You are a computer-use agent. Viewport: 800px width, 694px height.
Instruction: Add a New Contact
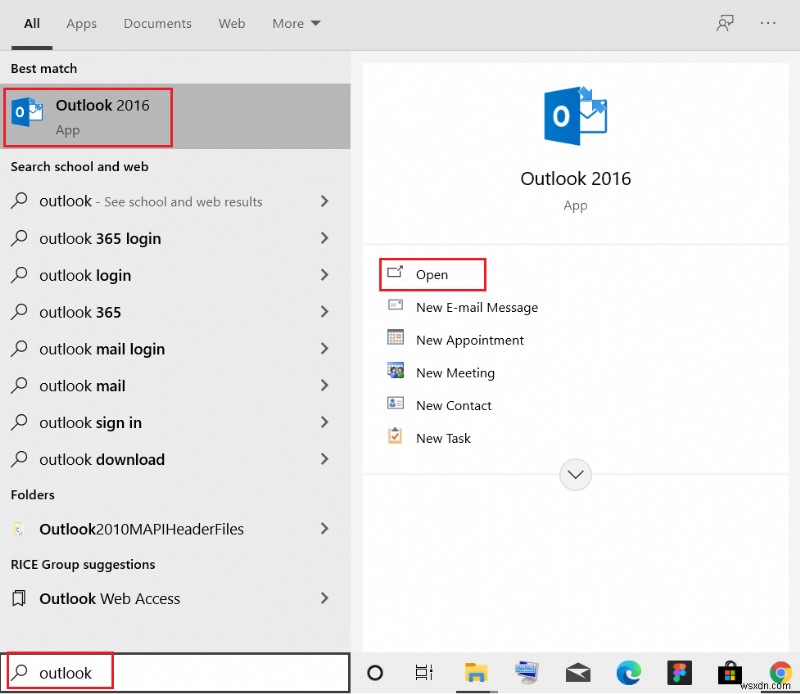453,405
